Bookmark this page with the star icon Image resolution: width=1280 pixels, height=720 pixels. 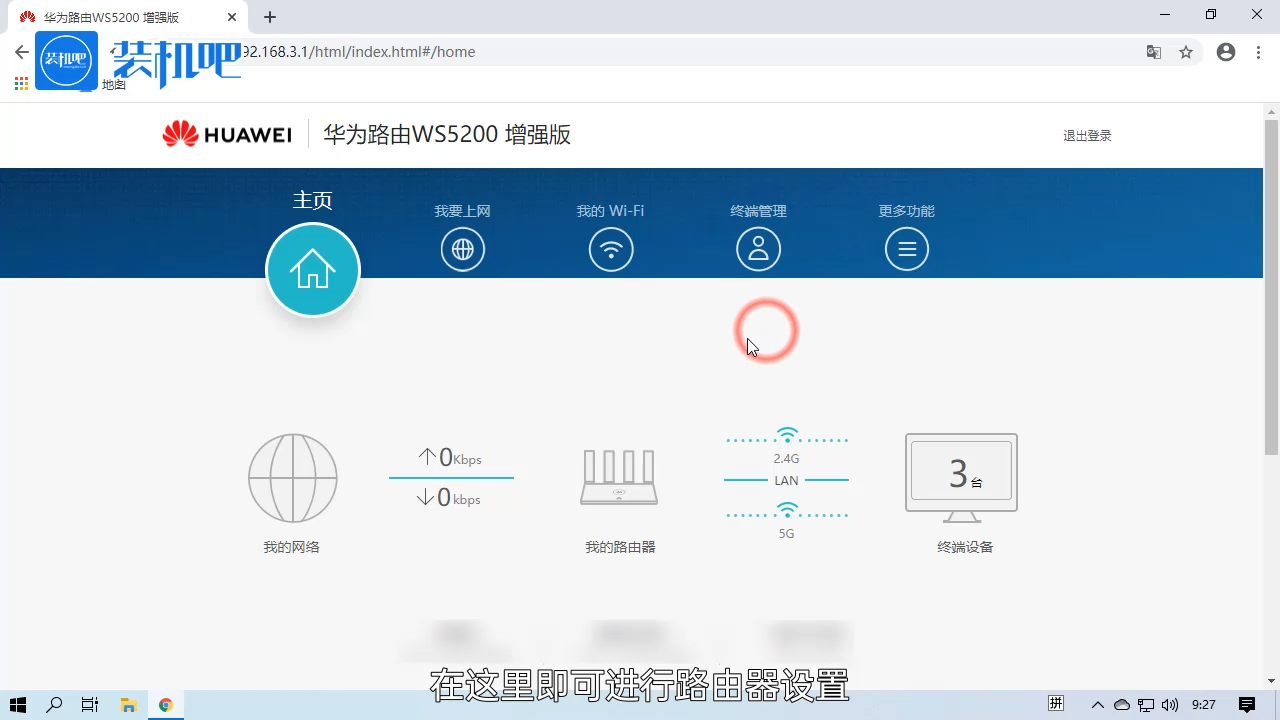[1186, 52]
